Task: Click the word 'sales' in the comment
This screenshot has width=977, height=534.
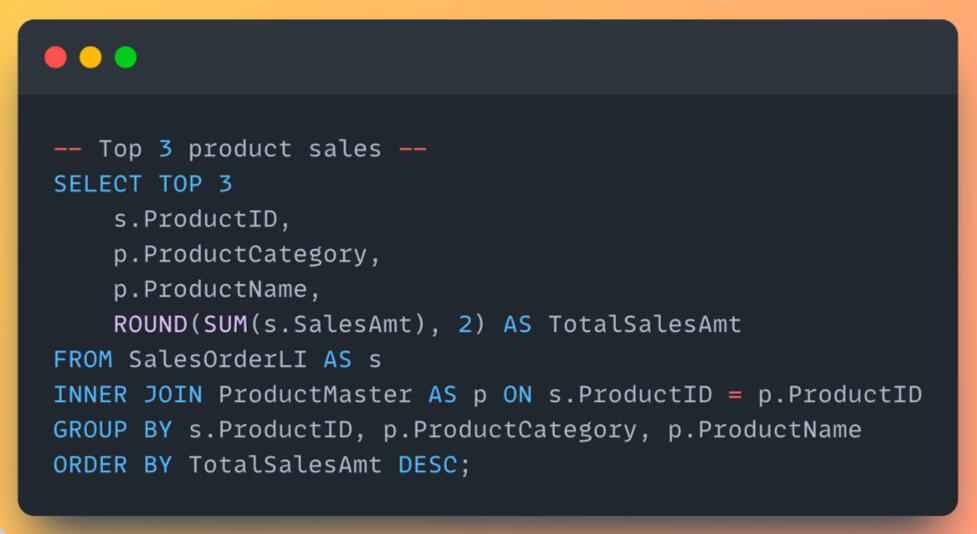Action: click(x=344, y=149)
